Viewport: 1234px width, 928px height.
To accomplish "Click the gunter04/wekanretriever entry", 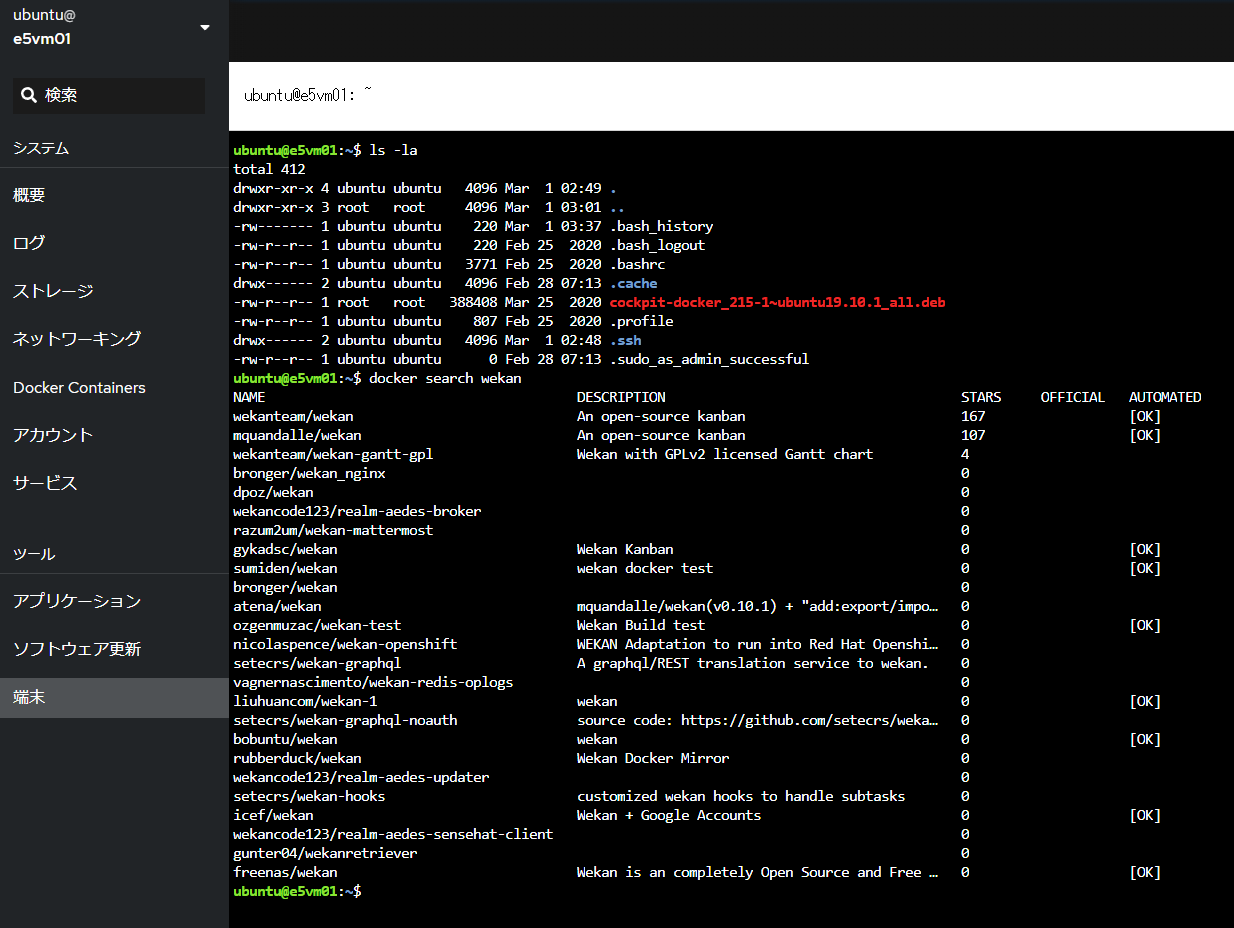I will pyautogui.click(x=325, y=853).
